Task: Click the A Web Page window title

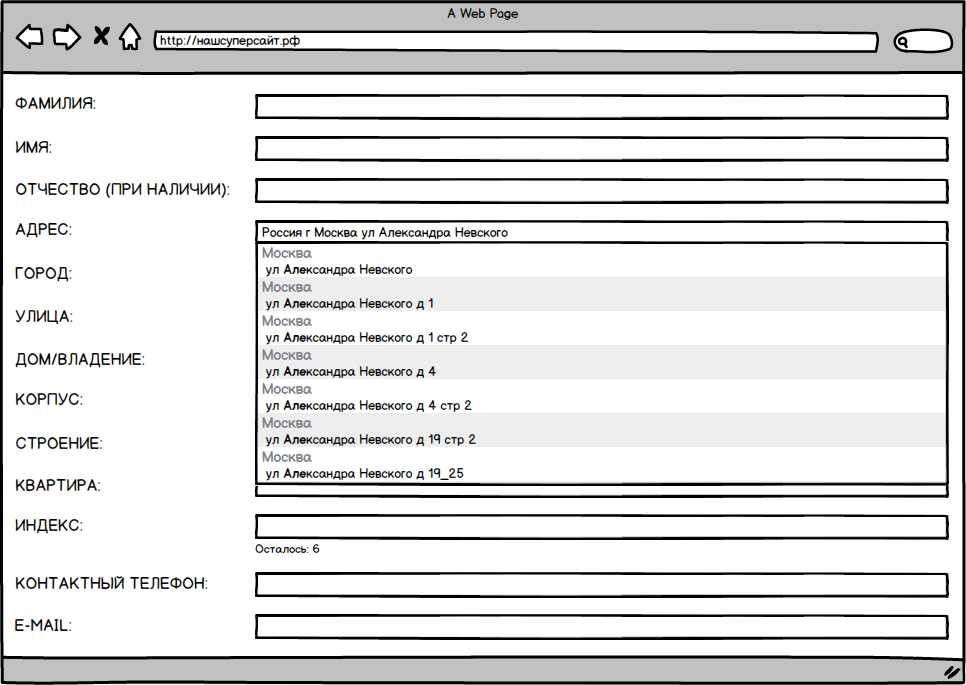Action: (x=482, y=14)
